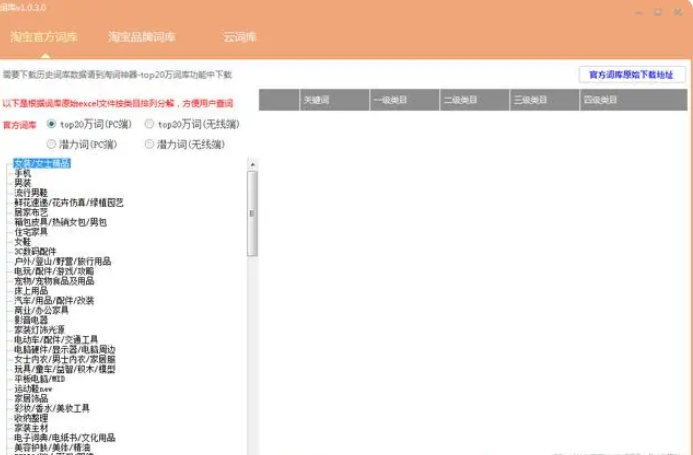Viewport: 693px width, 455px height.
Task: Select the 影音电器 category
Action: [31, 320]
